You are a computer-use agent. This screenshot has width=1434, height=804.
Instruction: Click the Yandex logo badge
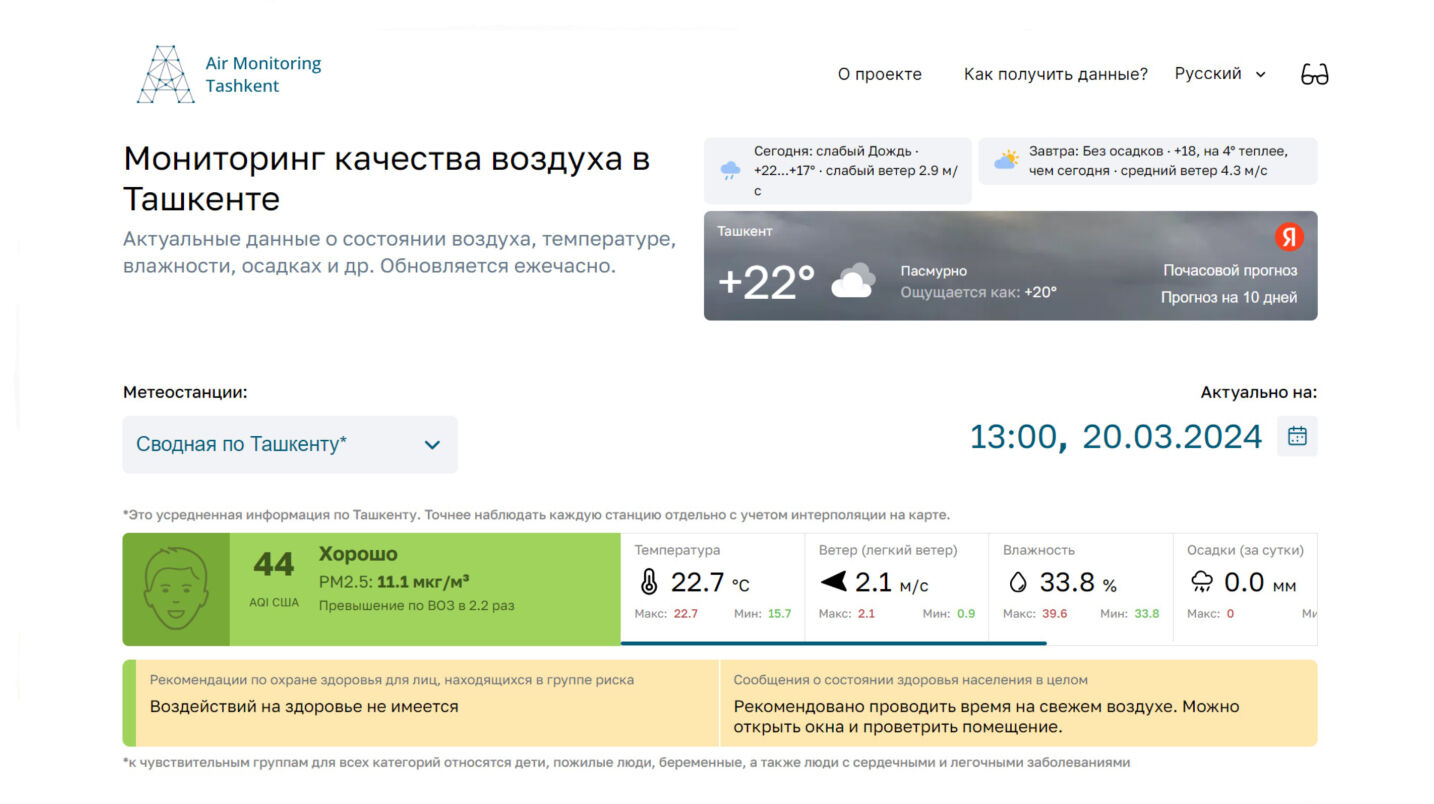pyautogui.click(x=1289, y=237)
